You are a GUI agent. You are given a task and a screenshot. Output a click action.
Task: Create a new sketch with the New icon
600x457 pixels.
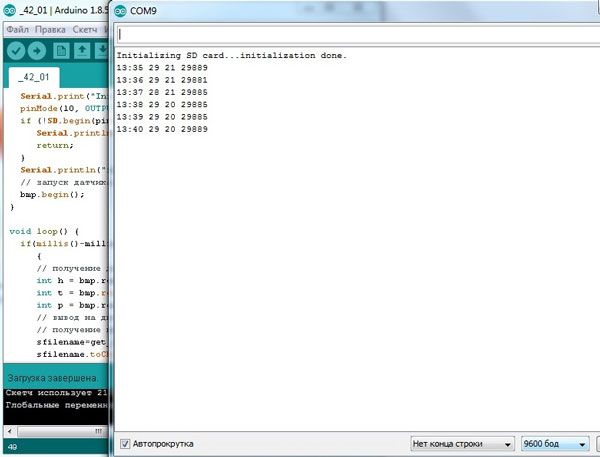62,51
